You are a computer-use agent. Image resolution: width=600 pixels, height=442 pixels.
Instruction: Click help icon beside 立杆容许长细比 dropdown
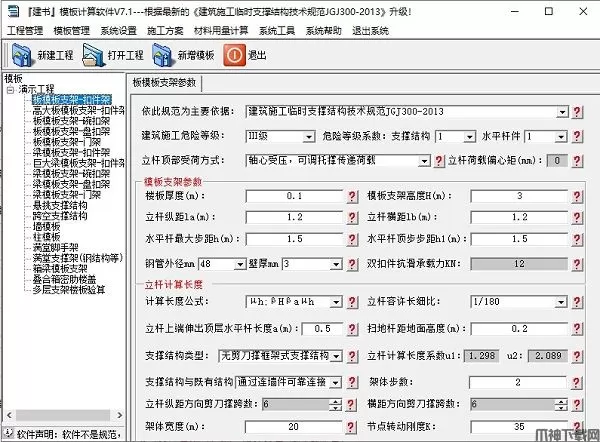coord(577,302)
